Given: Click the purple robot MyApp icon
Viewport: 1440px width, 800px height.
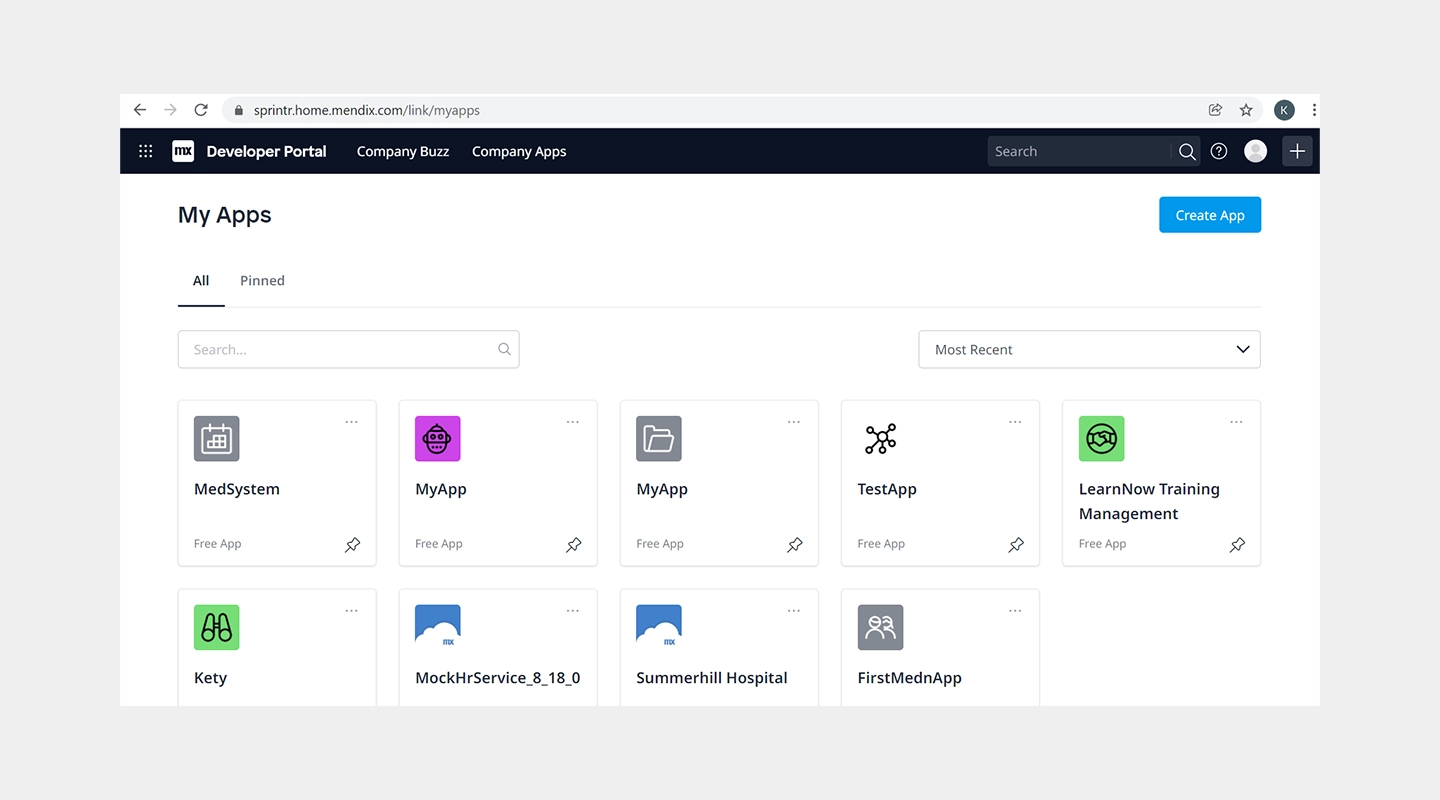Looking at the screenshot, I should pyautogui.click(x=438, y=439).
